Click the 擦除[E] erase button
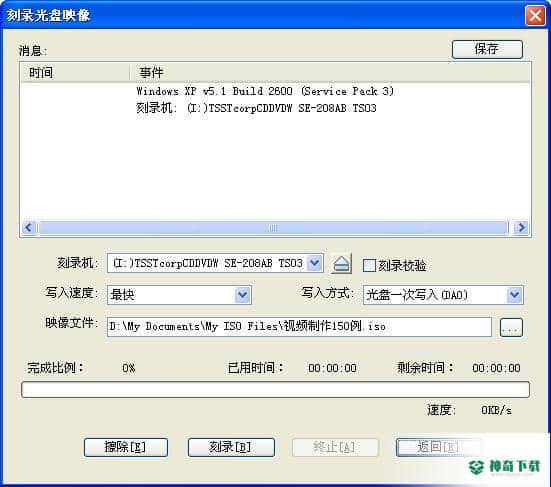Screen dimensions: 551x487 pyautogui.click(x=126, y=447)
